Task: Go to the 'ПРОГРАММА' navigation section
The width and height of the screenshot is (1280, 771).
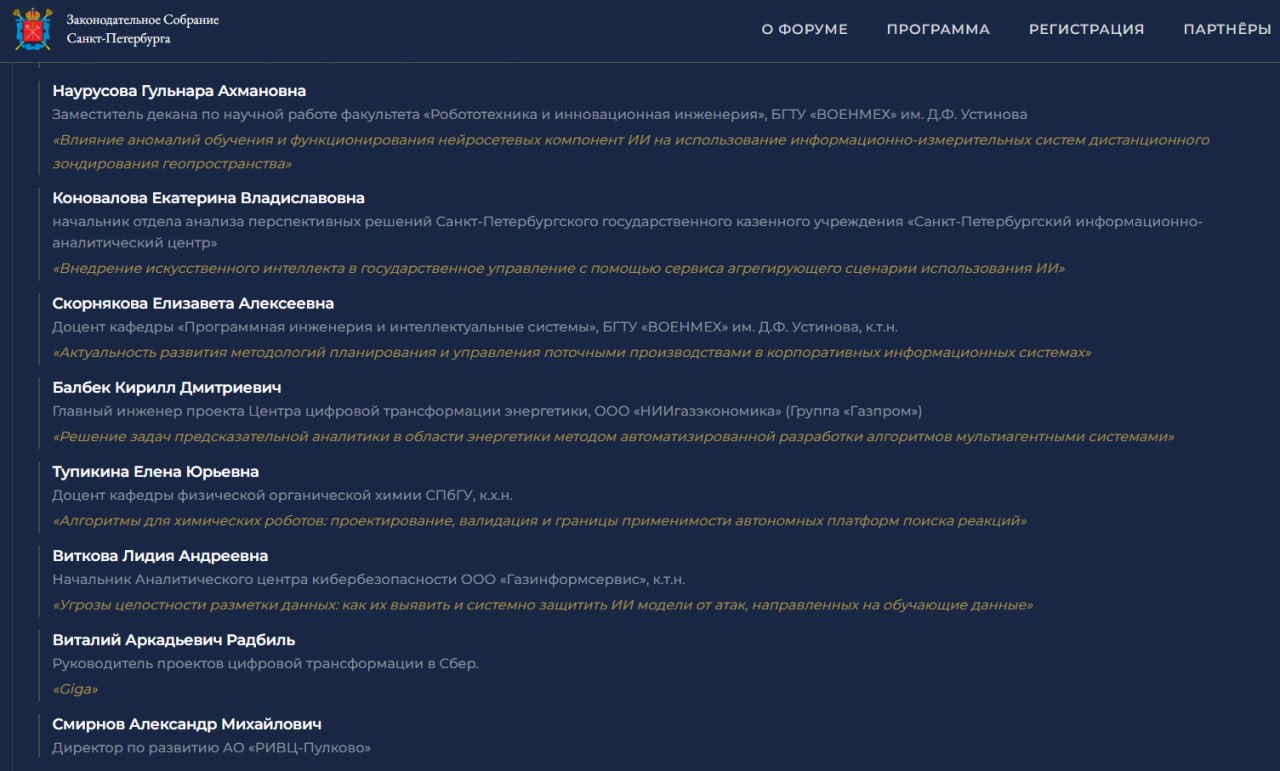Action: (938, 29)
